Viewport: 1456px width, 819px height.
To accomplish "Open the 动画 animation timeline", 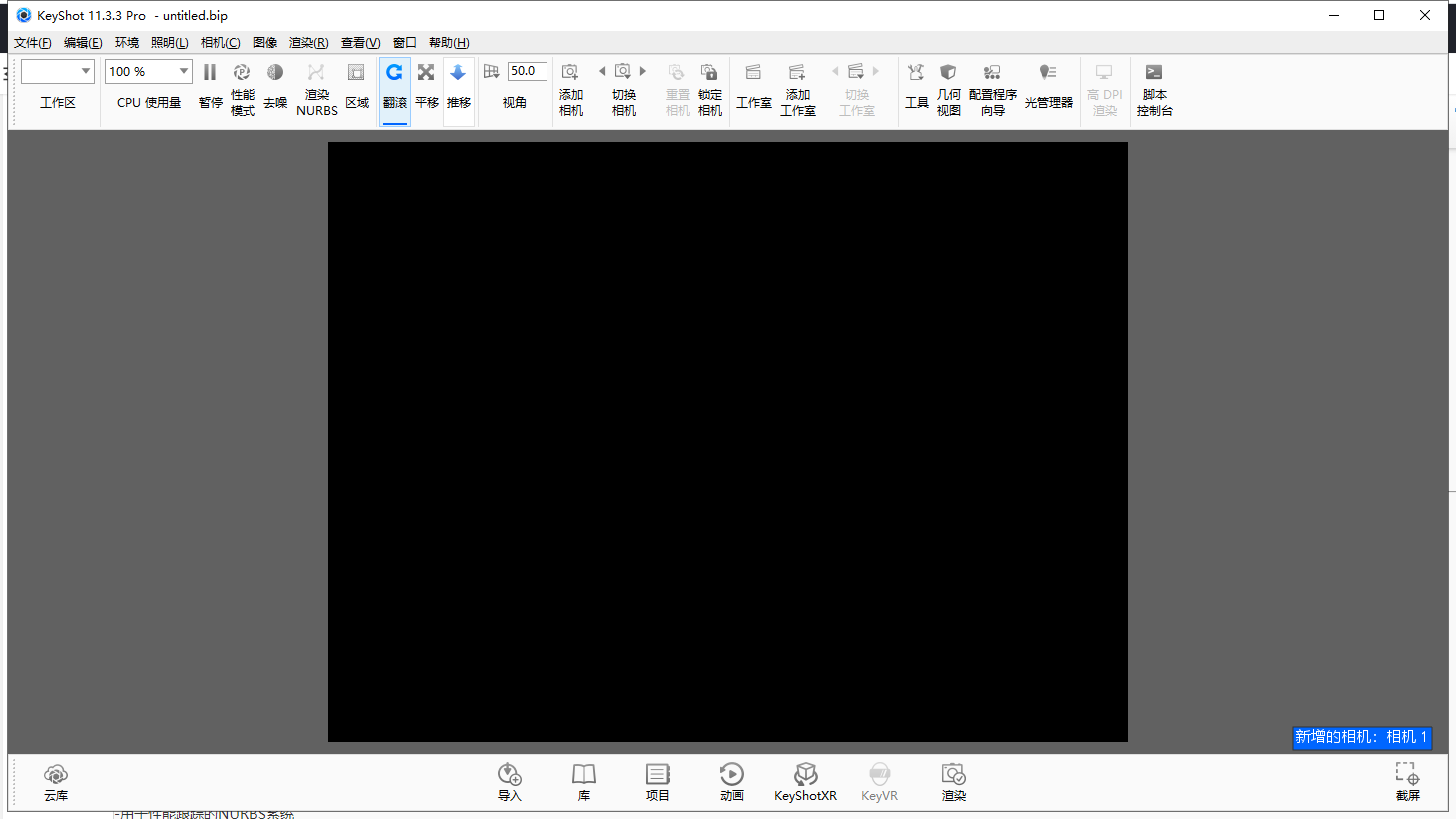I will pos(732,783).
